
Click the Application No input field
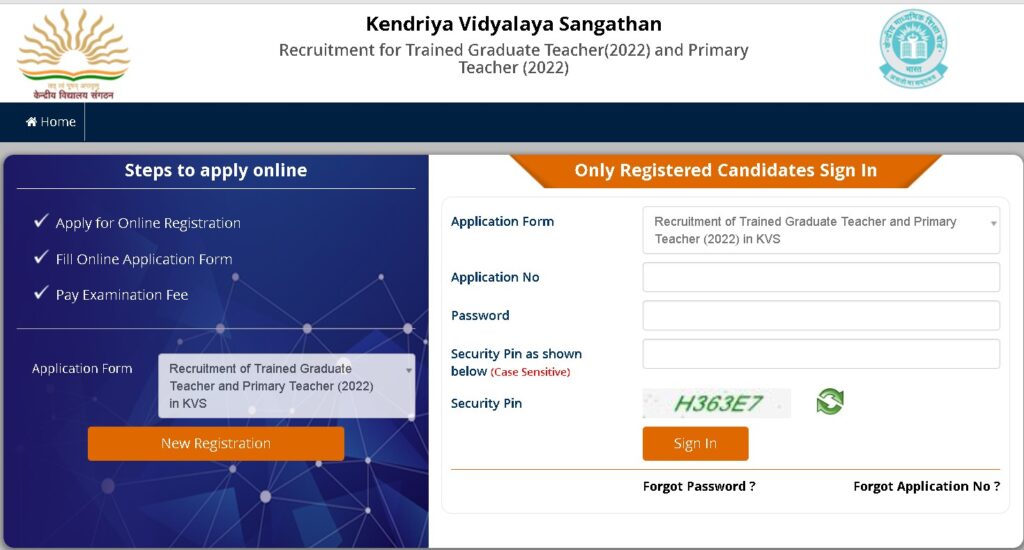coord(820,277)
